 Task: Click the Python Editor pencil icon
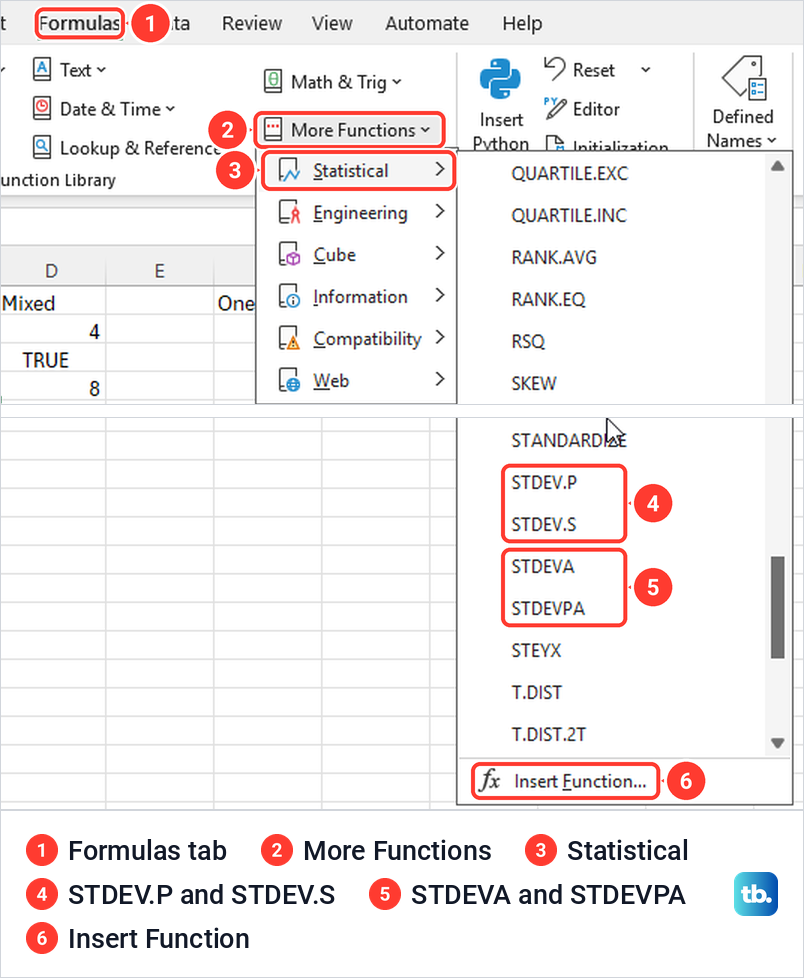coord(555,109)
